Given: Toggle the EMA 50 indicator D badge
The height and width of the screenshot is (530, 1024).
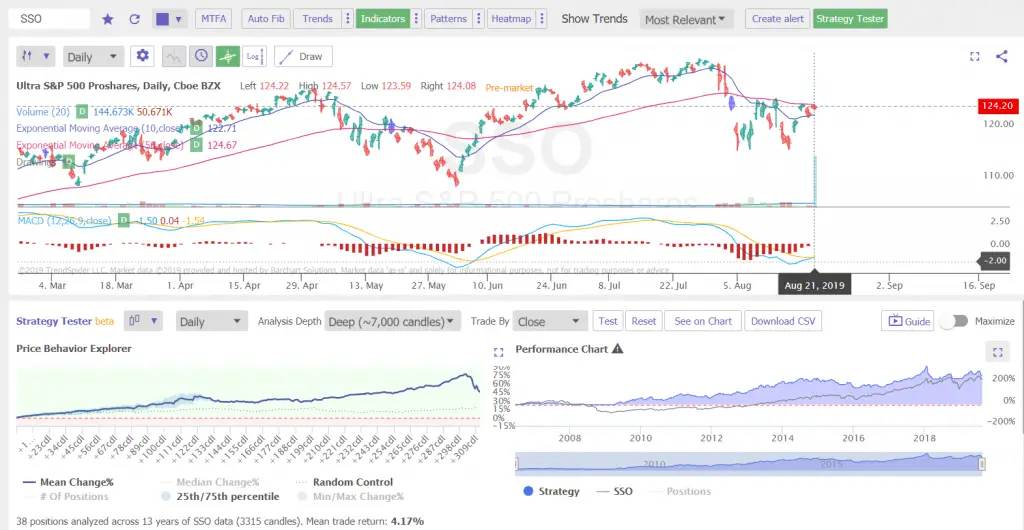Looking at the screenshot, I should (x=196, y=145).
